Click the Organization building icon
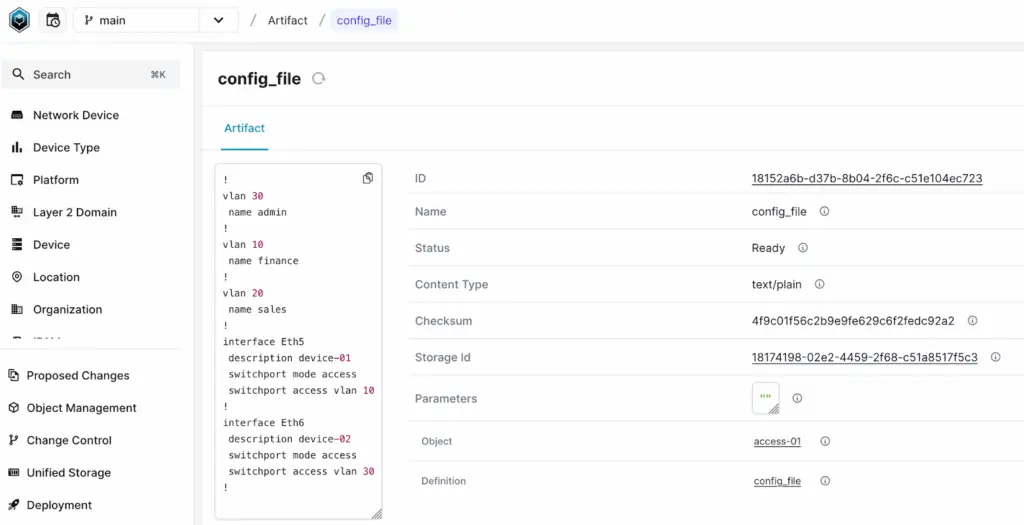The image size is (1024, 525). pos(17,309)
